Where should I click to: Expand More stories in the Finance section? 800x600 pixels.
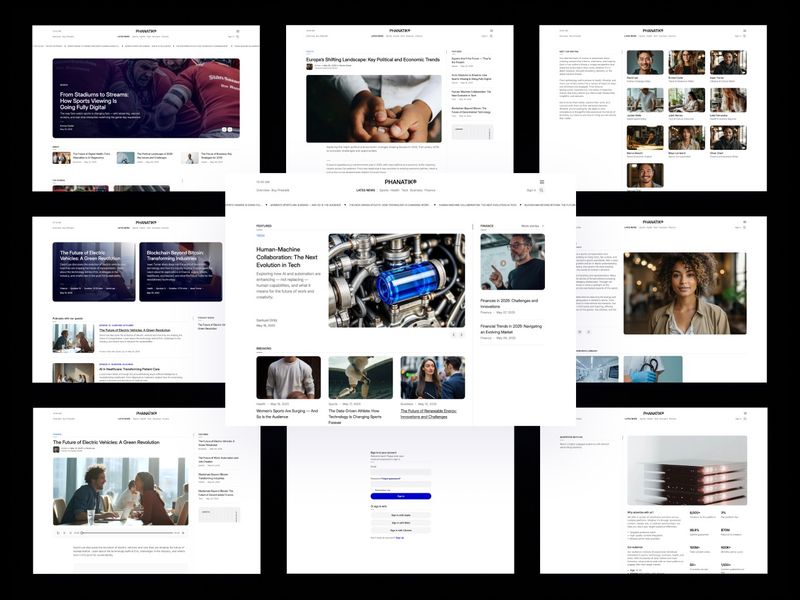click(x=533, y=225)
